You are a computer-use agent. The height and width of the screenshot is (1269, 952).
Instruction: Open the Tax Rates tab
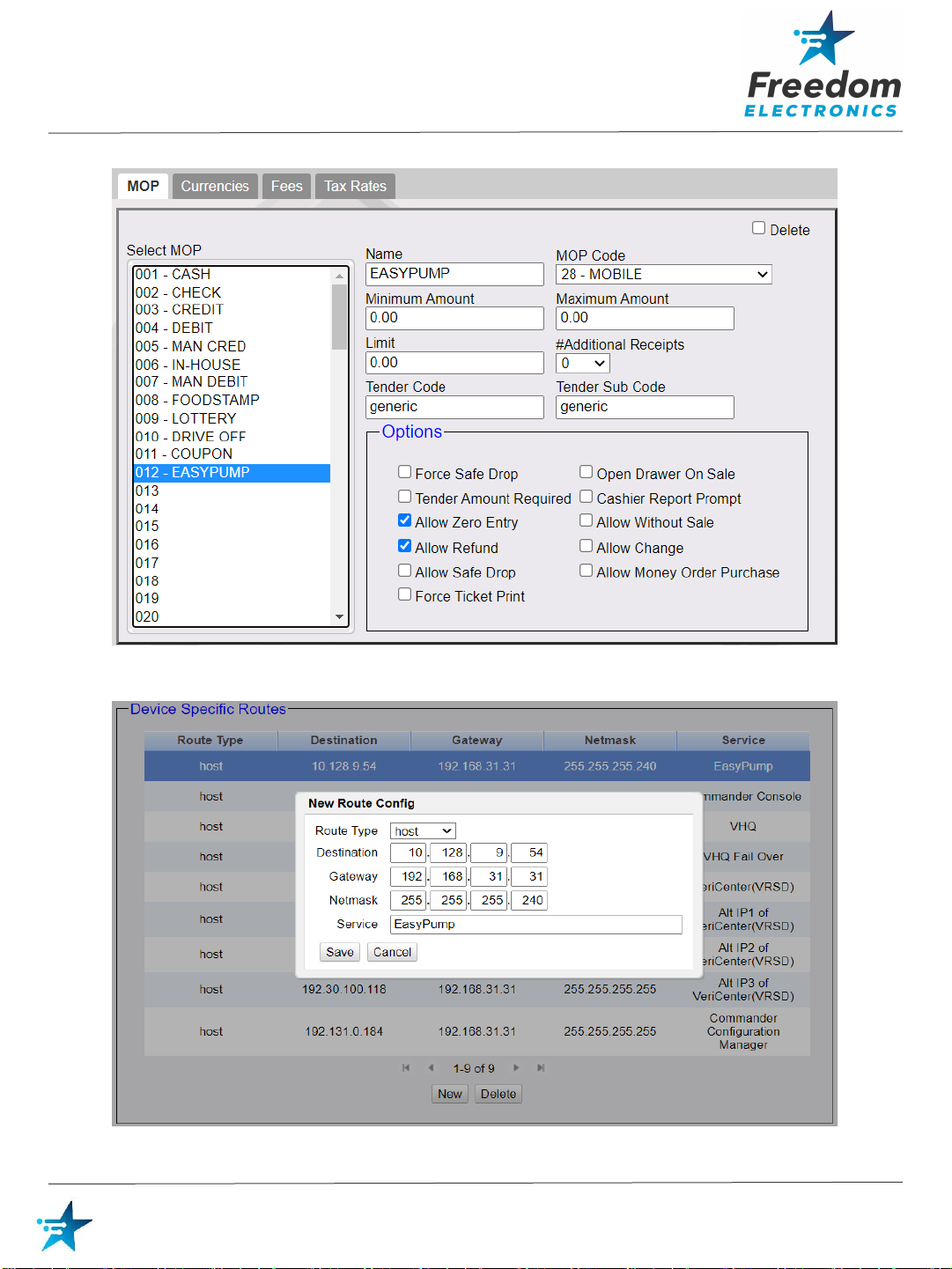[355, 186]
